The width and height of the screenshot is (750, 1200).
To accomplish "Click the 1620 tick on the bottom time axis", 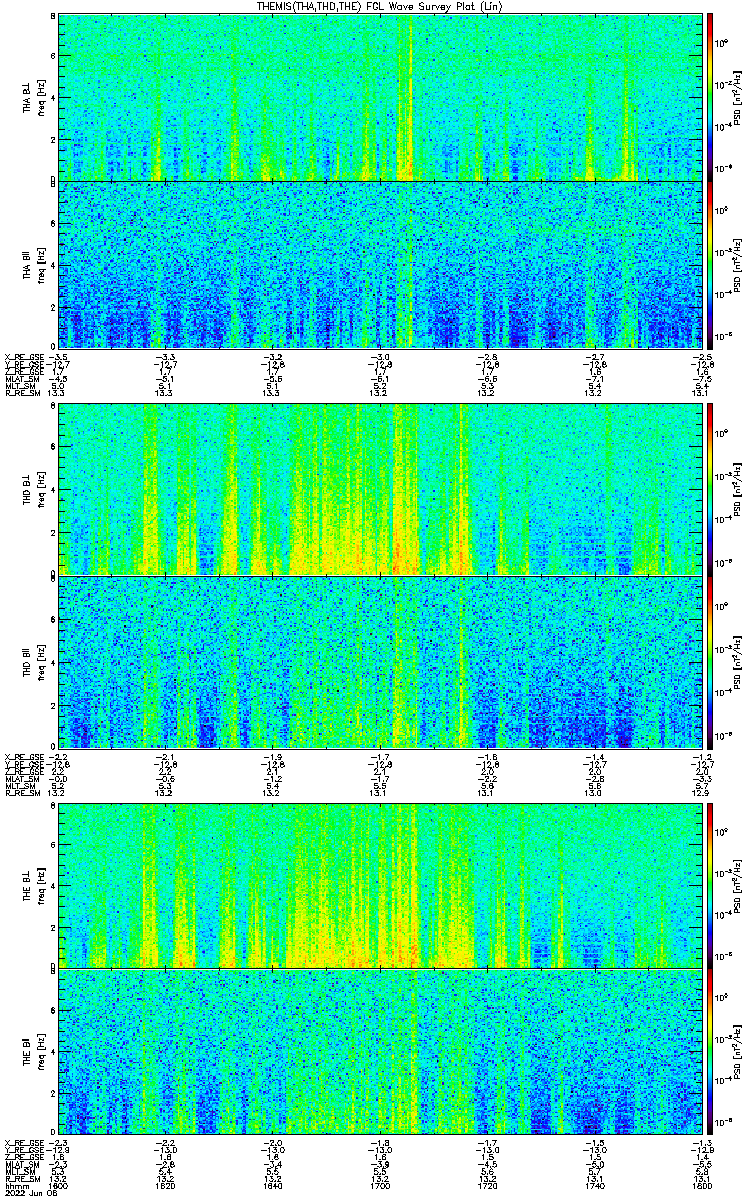I will click(166, 1185).
